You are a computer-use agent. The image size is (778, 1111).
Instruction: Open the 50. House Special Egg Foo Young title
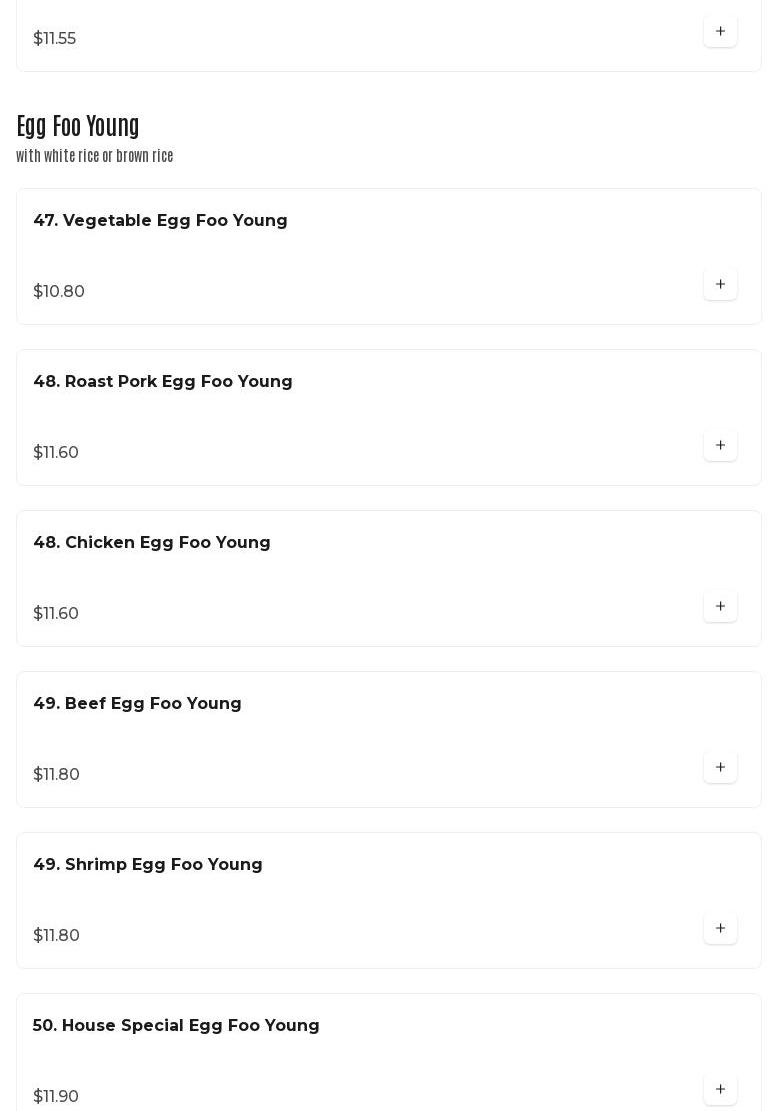[x=176, y=1026]
